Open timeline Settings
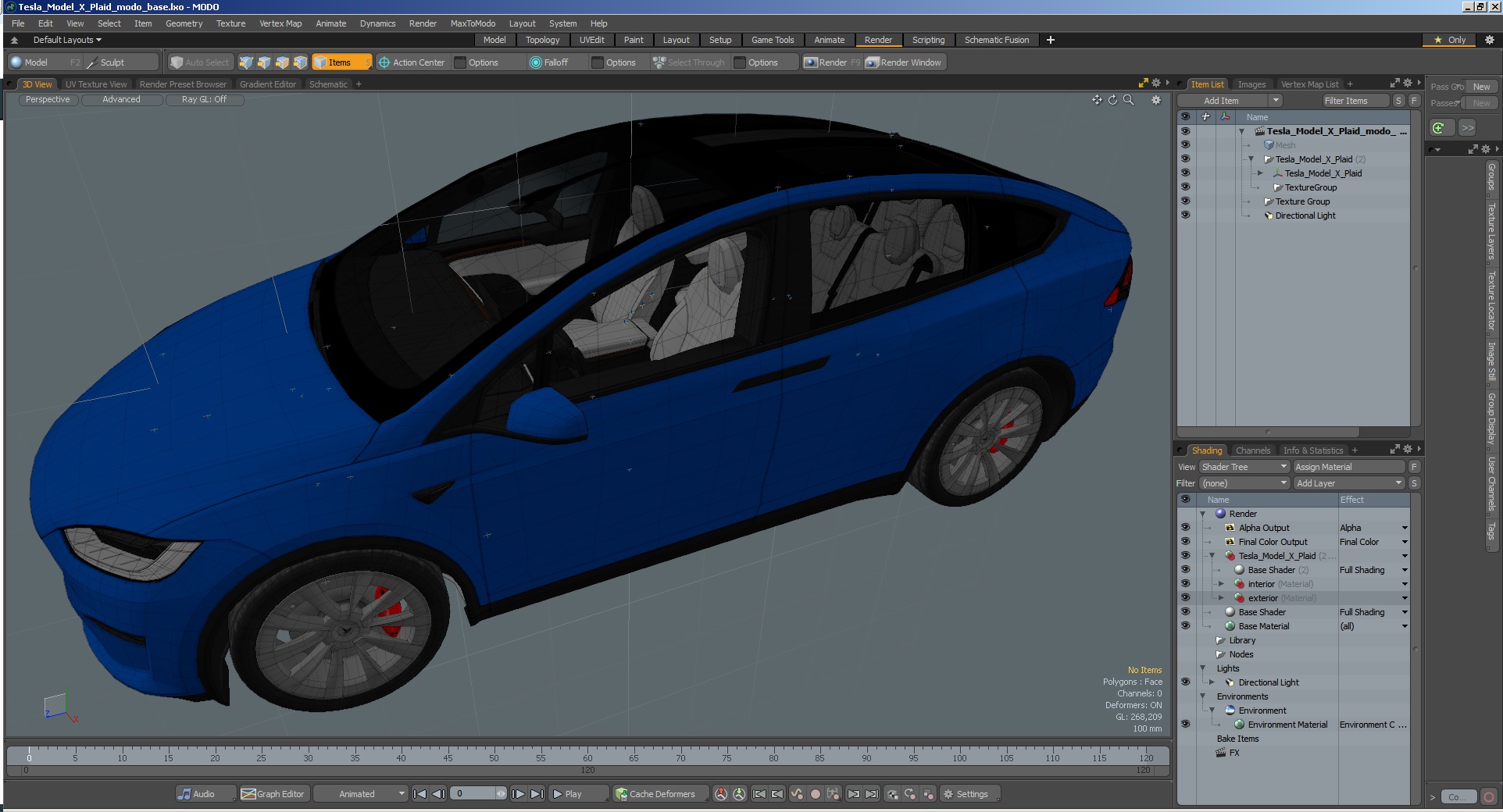Viewport: 1503px width, 812px height. click(x=969, y=794)
